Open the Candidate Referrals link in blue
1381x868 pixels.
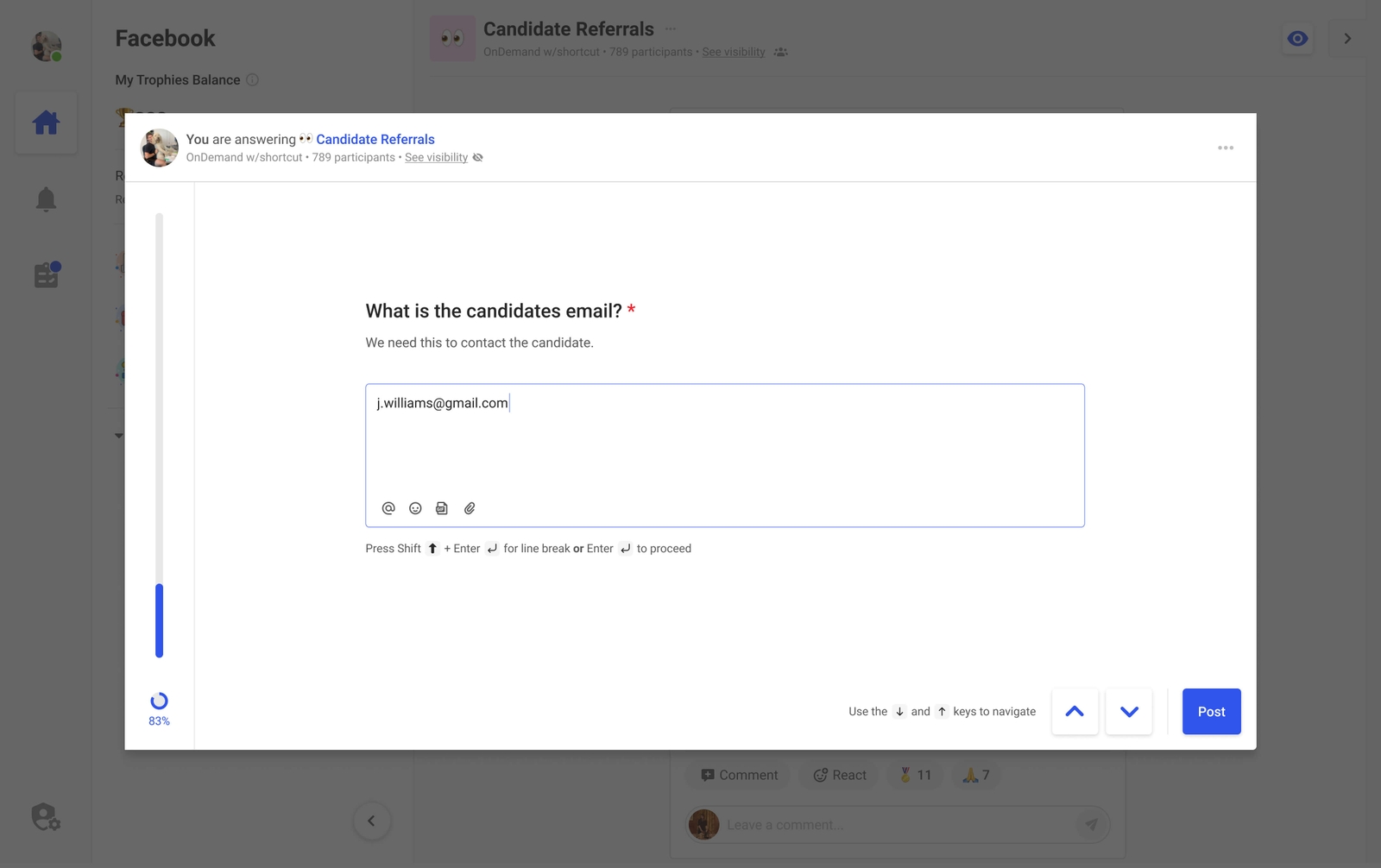point(375,139)
